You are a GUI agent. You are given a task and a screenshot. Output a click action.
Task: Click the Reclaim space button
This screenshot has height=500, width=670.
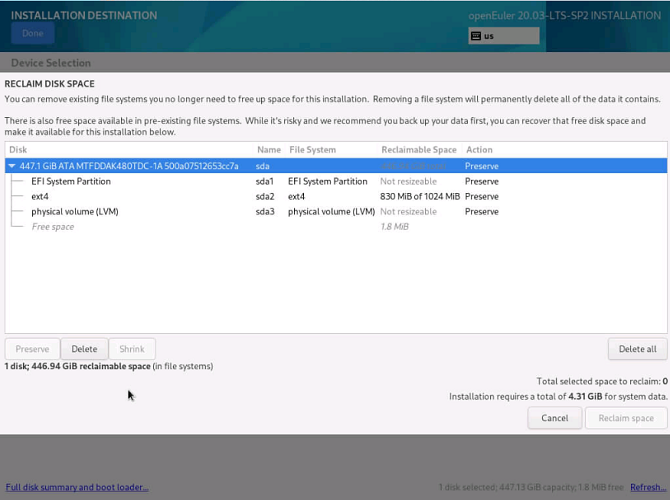click(626, 418)
